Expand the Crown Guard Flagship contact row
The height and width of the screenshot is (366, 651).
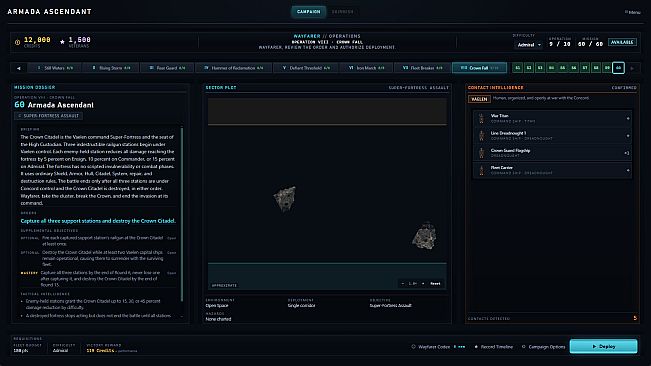pos(552,153)
